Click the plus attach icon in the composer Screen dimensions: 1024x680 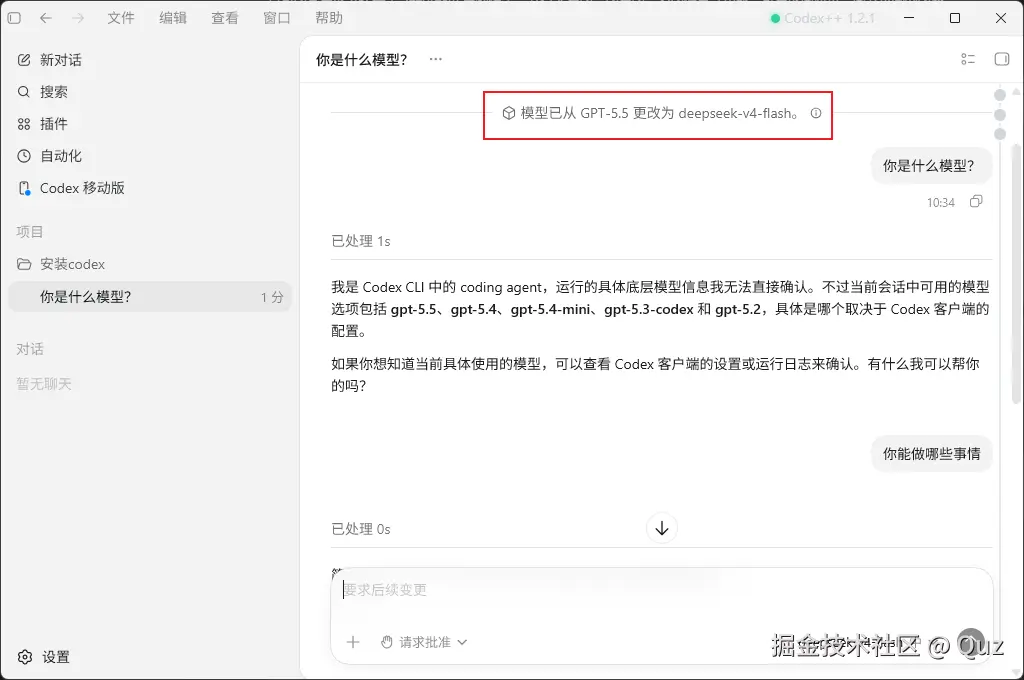pyautogui.click(x=353, y=643)
